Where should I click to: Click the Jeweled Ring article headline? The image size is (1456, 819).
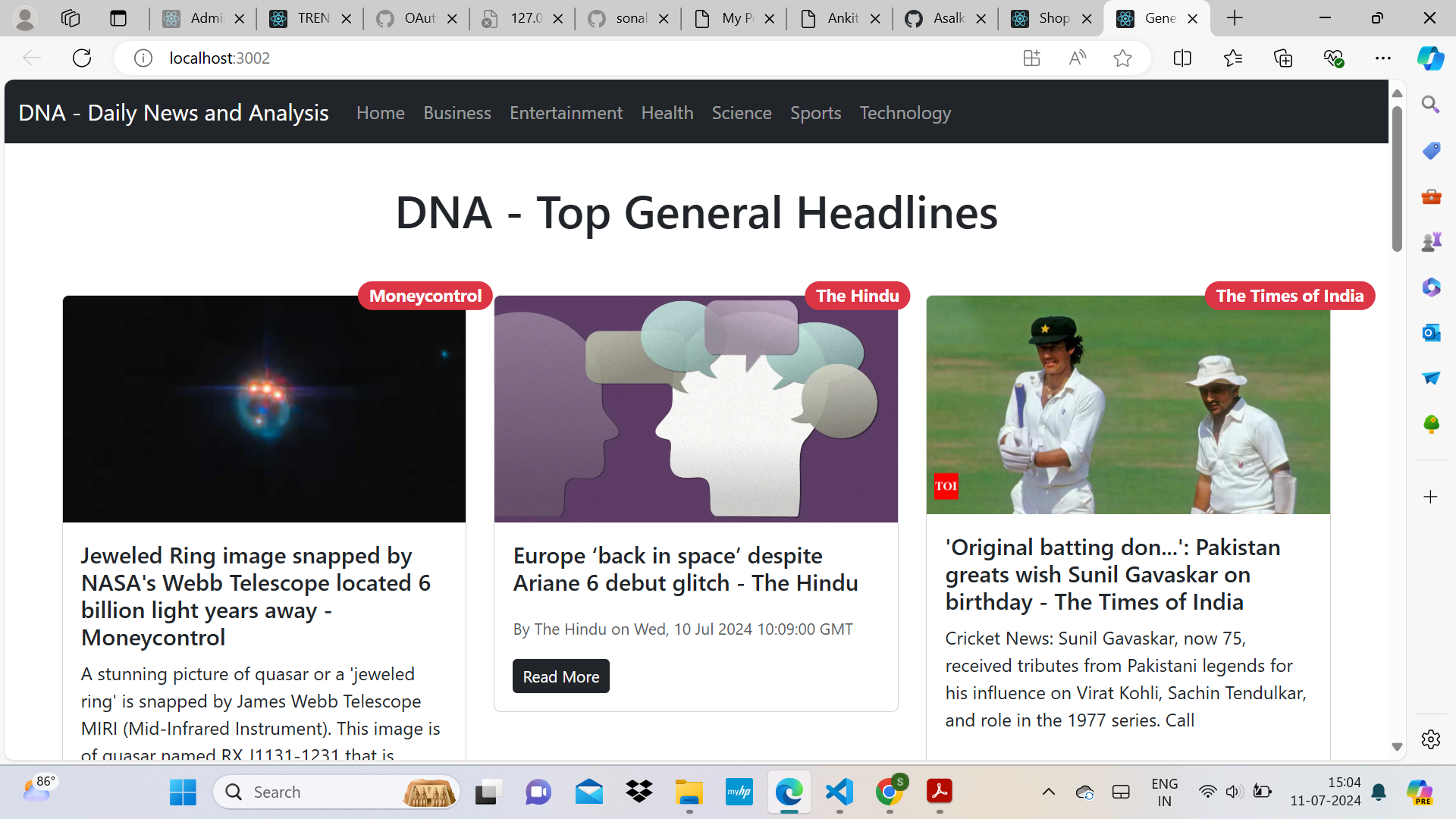[x=256, y=597]
